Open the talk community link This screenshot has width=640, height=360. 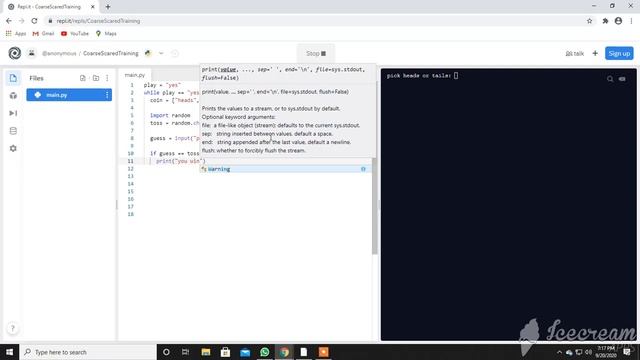pos(574,53)
